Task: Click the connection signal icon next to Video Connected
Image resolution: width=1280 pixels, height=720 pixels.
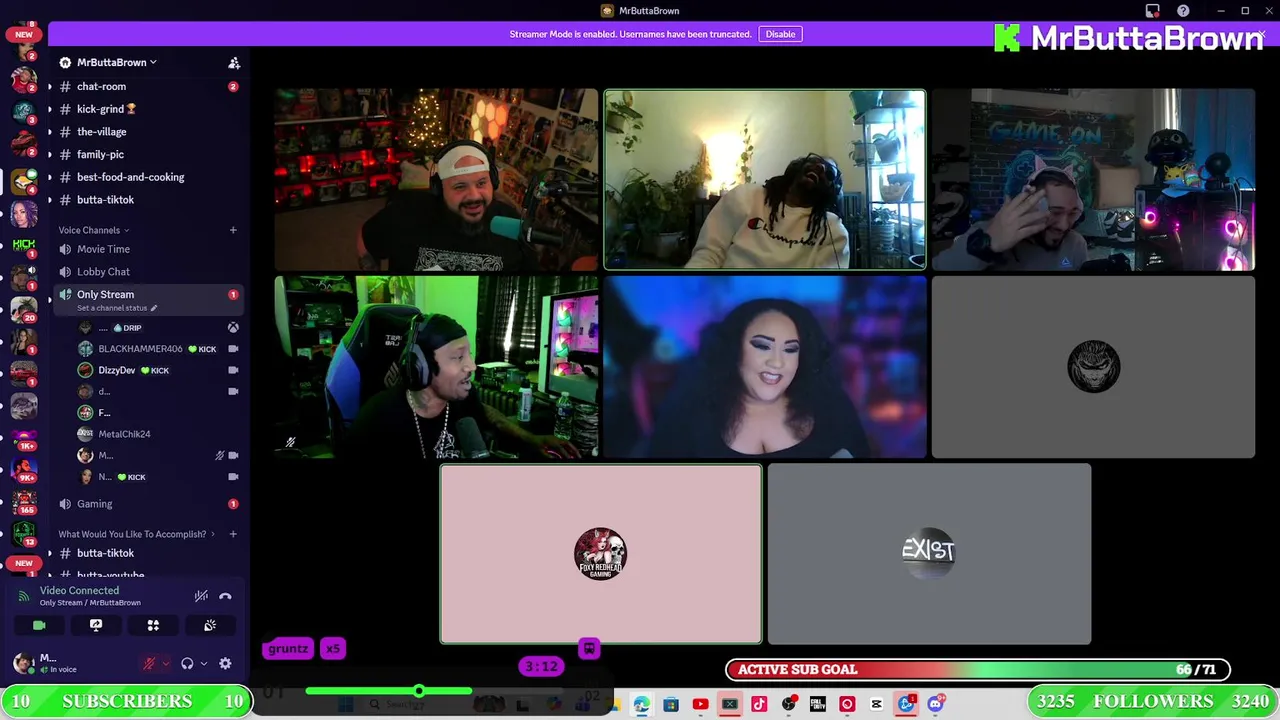Action: pyautogui.click(x=24, y=596)
